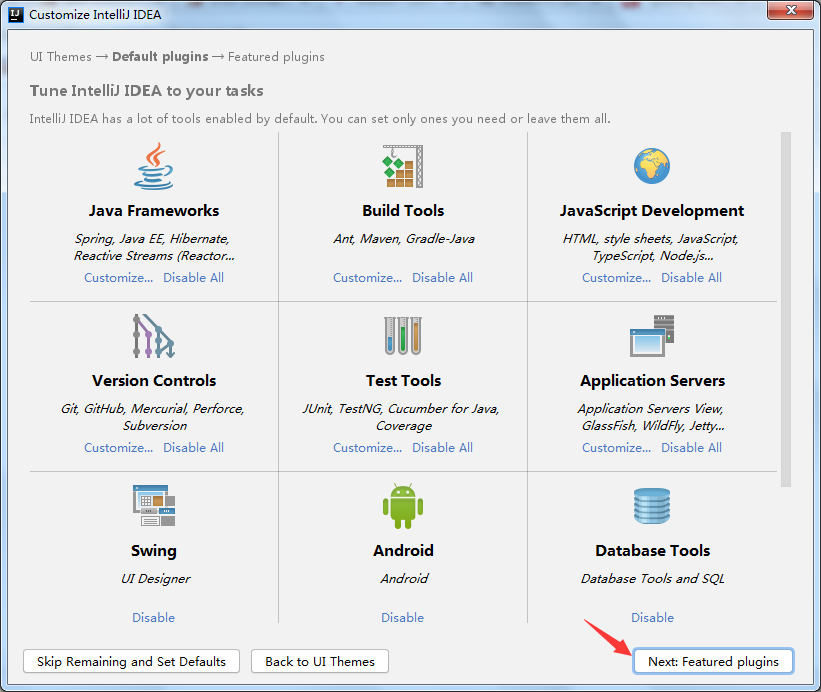Image resolution: width=821 pixels, height=692 pixels.
Task: Click Featured plugins in the breadcrumb
Action: click(276, 57)
